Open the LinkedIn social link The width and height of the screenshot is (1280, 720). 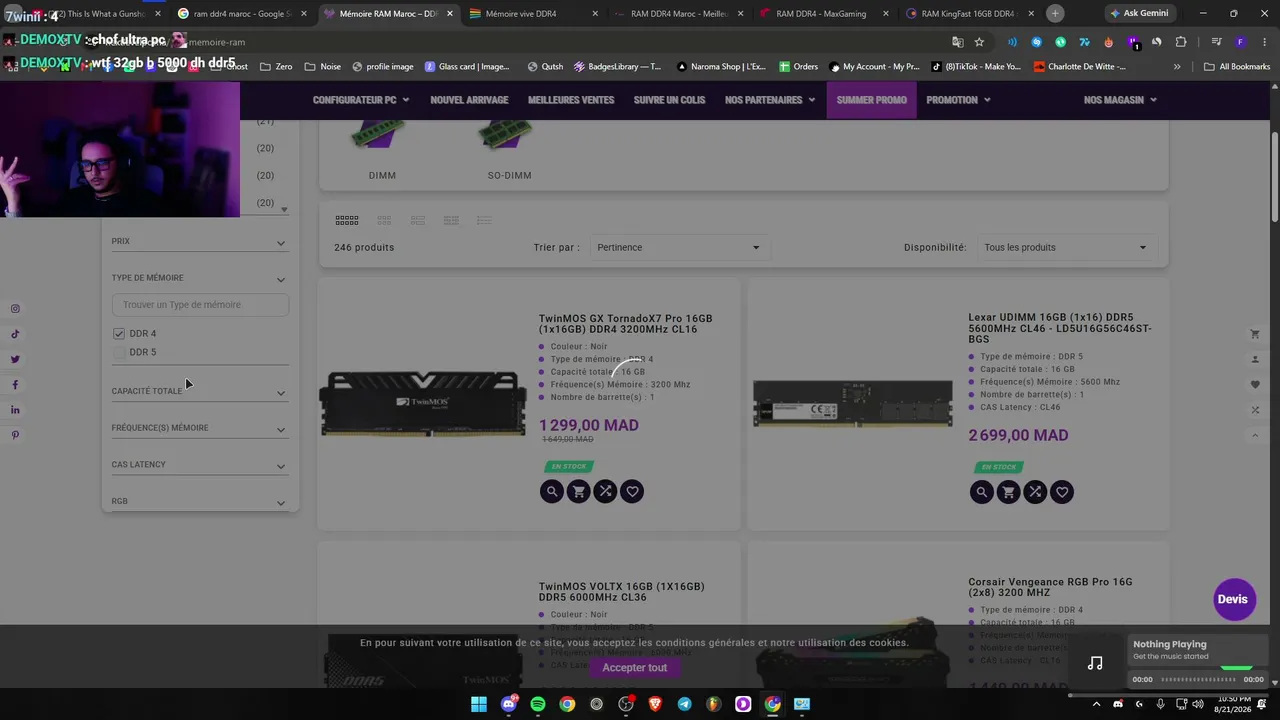15,410
